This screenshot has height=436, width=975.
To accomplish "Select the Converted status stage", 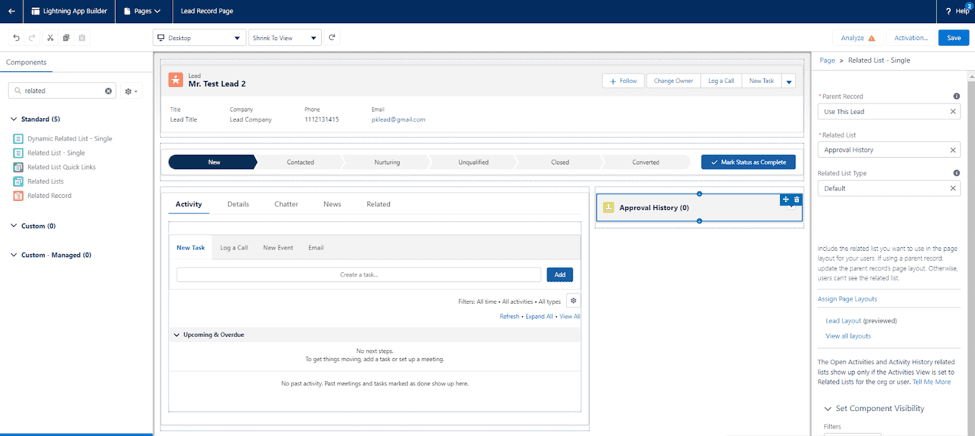I will click(x=646, y=162).
